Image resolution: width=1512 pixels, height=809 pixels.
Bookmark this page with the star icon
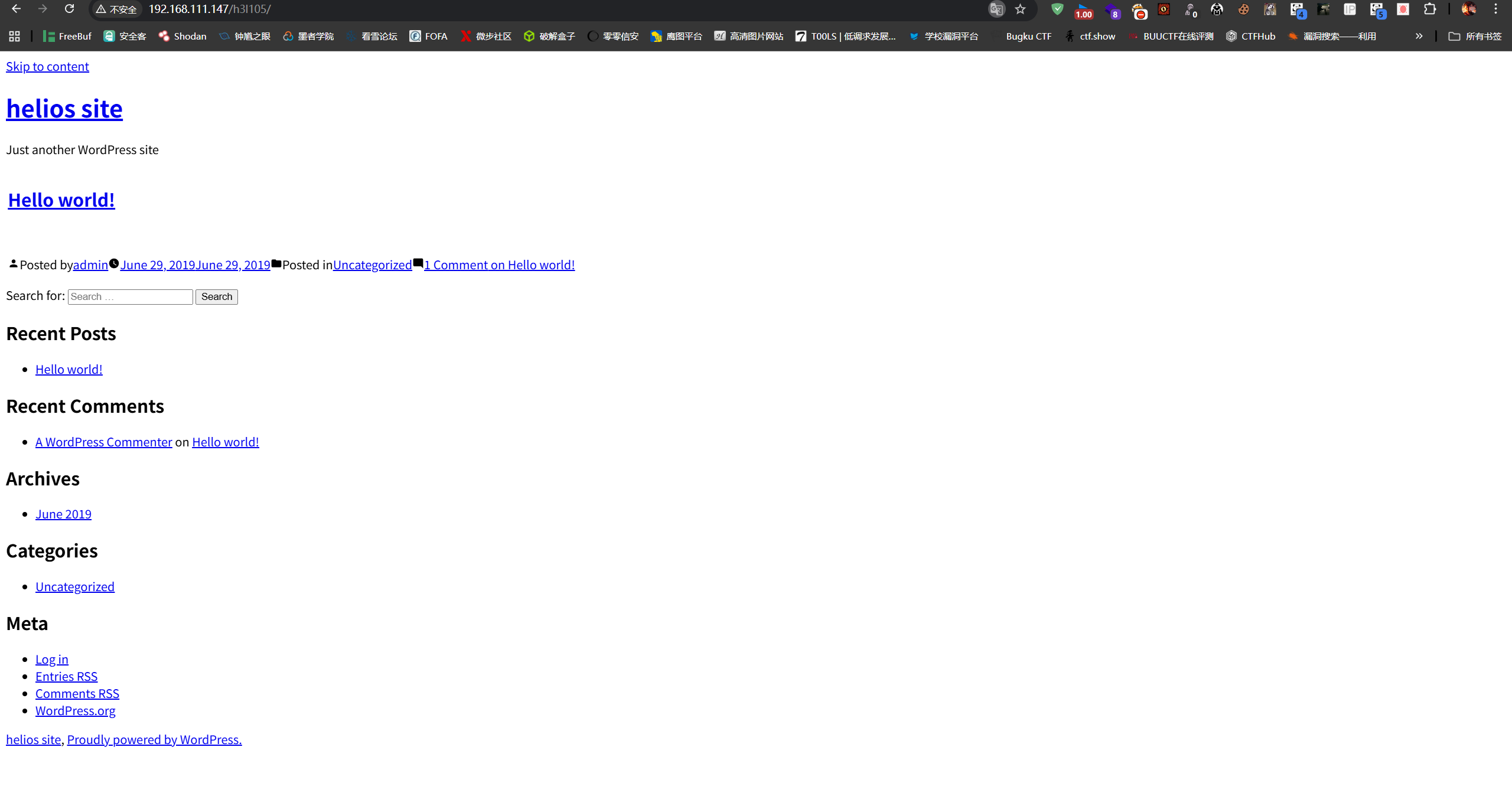1020,9
